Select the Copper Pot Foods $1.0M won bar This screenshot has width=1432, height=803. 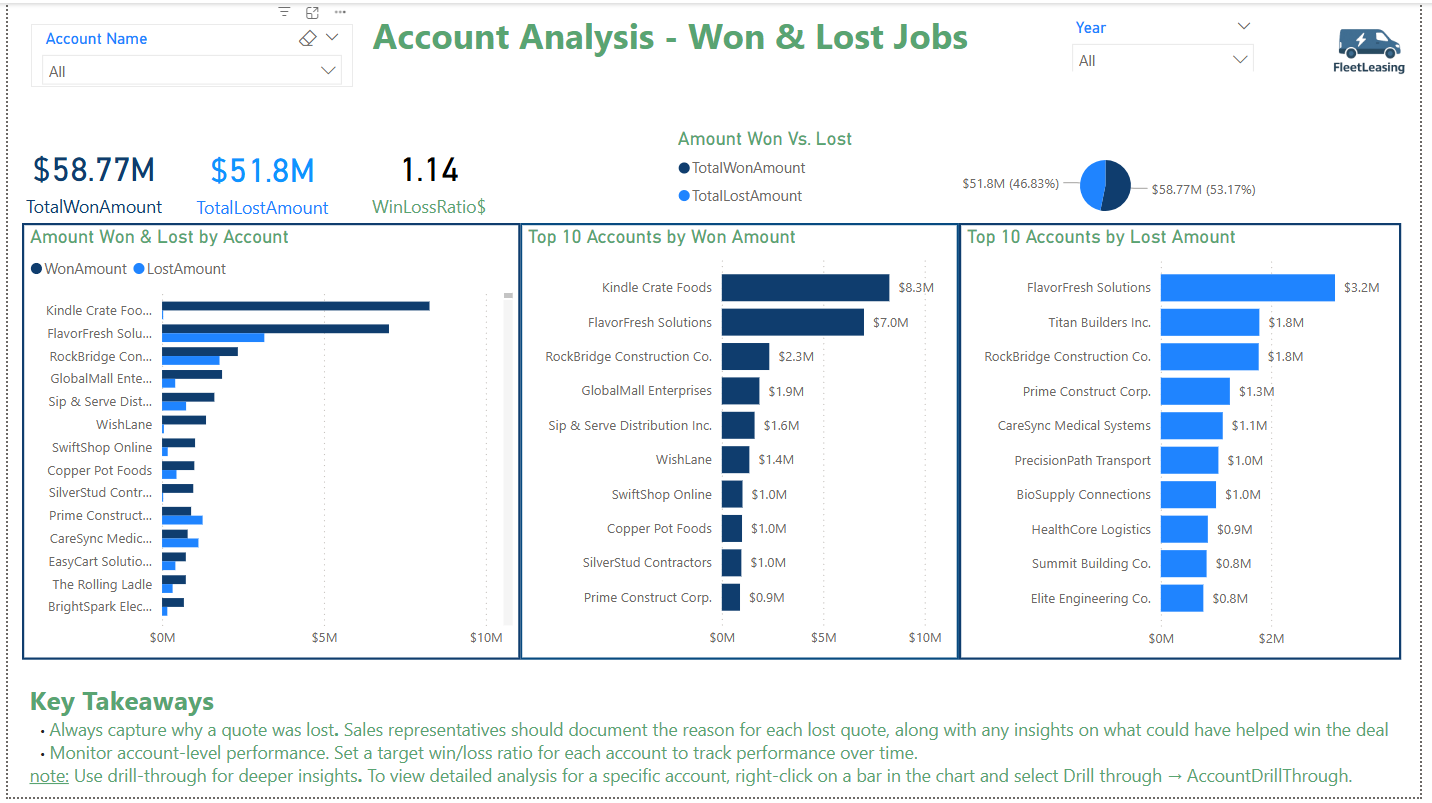[x=732, y=529]
